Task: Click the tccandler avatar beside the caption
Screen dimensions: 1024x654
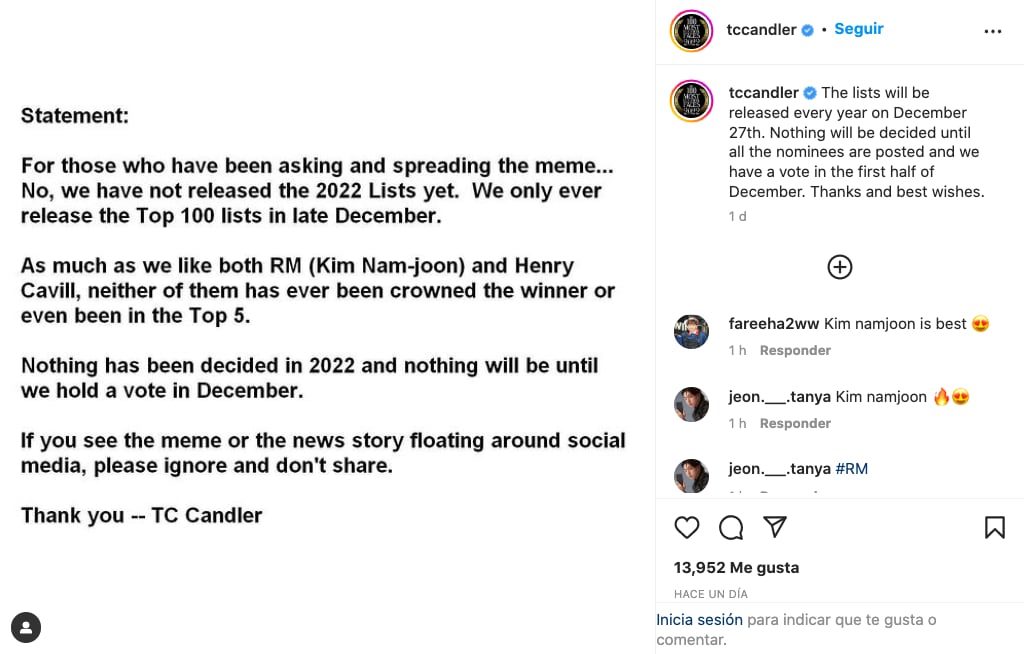Action: point(691,101)
